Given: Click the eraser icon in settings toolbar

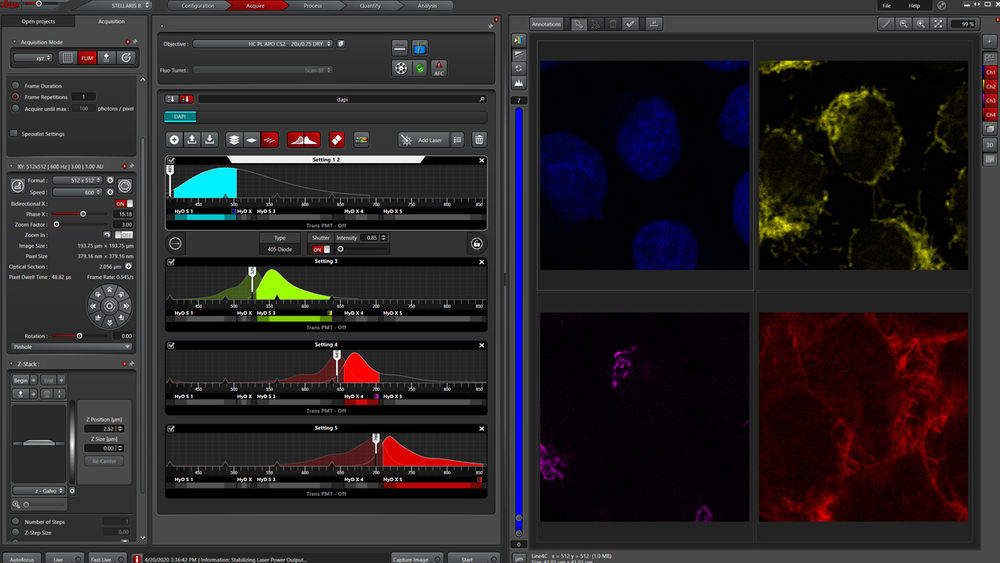Looking at the screenshot, I should 336,140.
